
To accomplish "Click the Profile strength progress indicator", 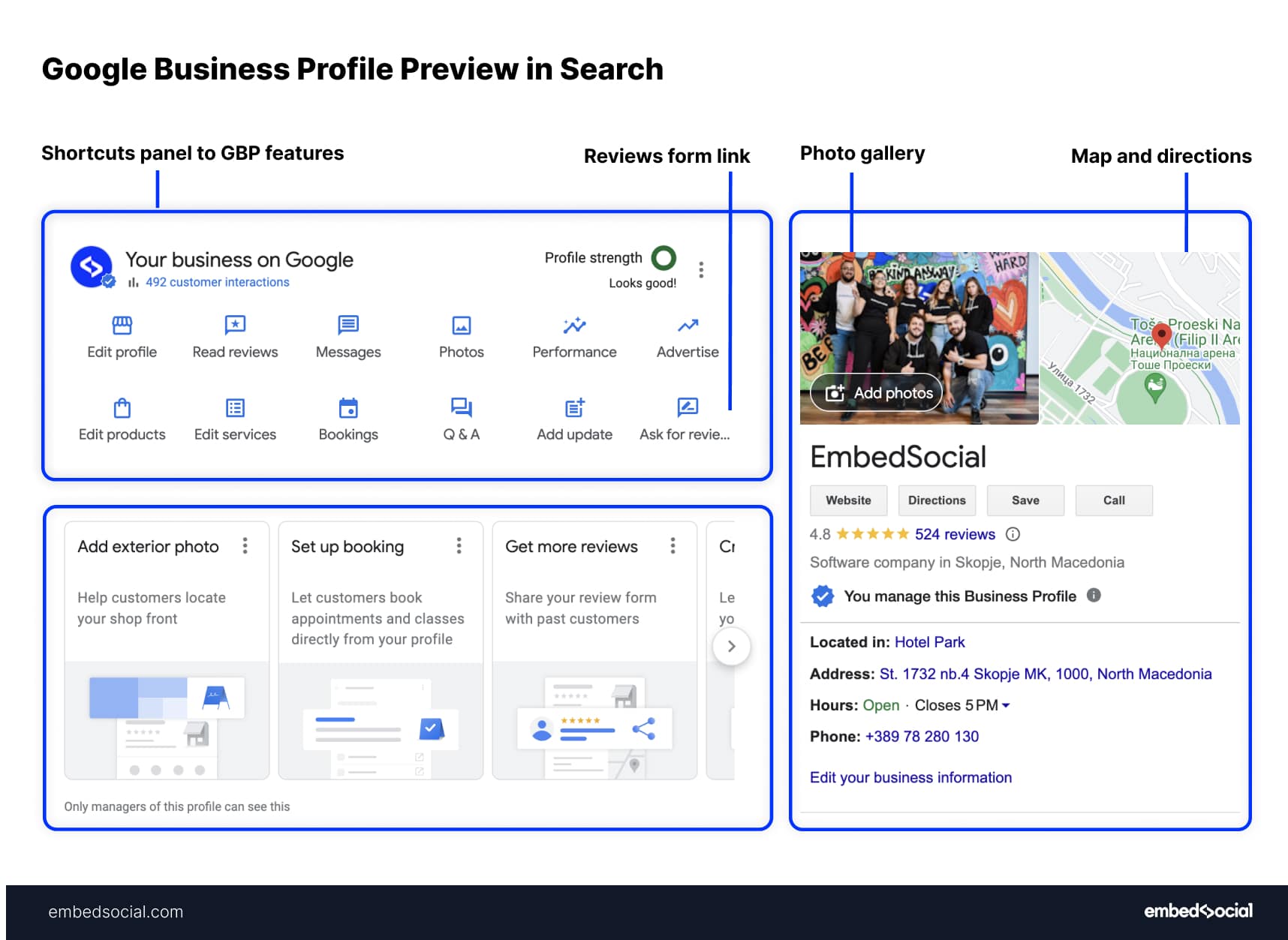I will click(663, 258).
